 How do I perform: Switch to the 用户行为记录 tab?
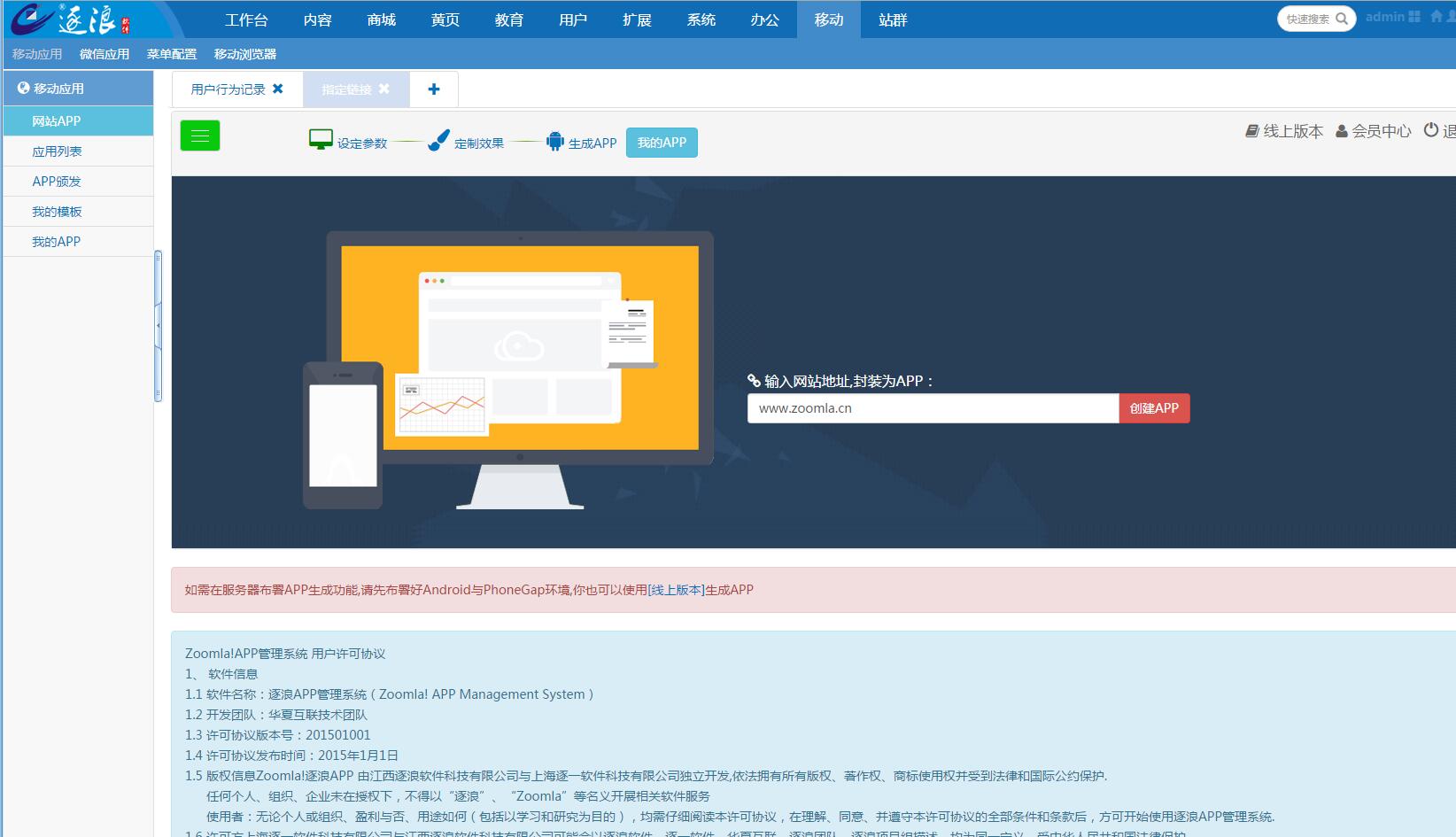click(228, 89)
